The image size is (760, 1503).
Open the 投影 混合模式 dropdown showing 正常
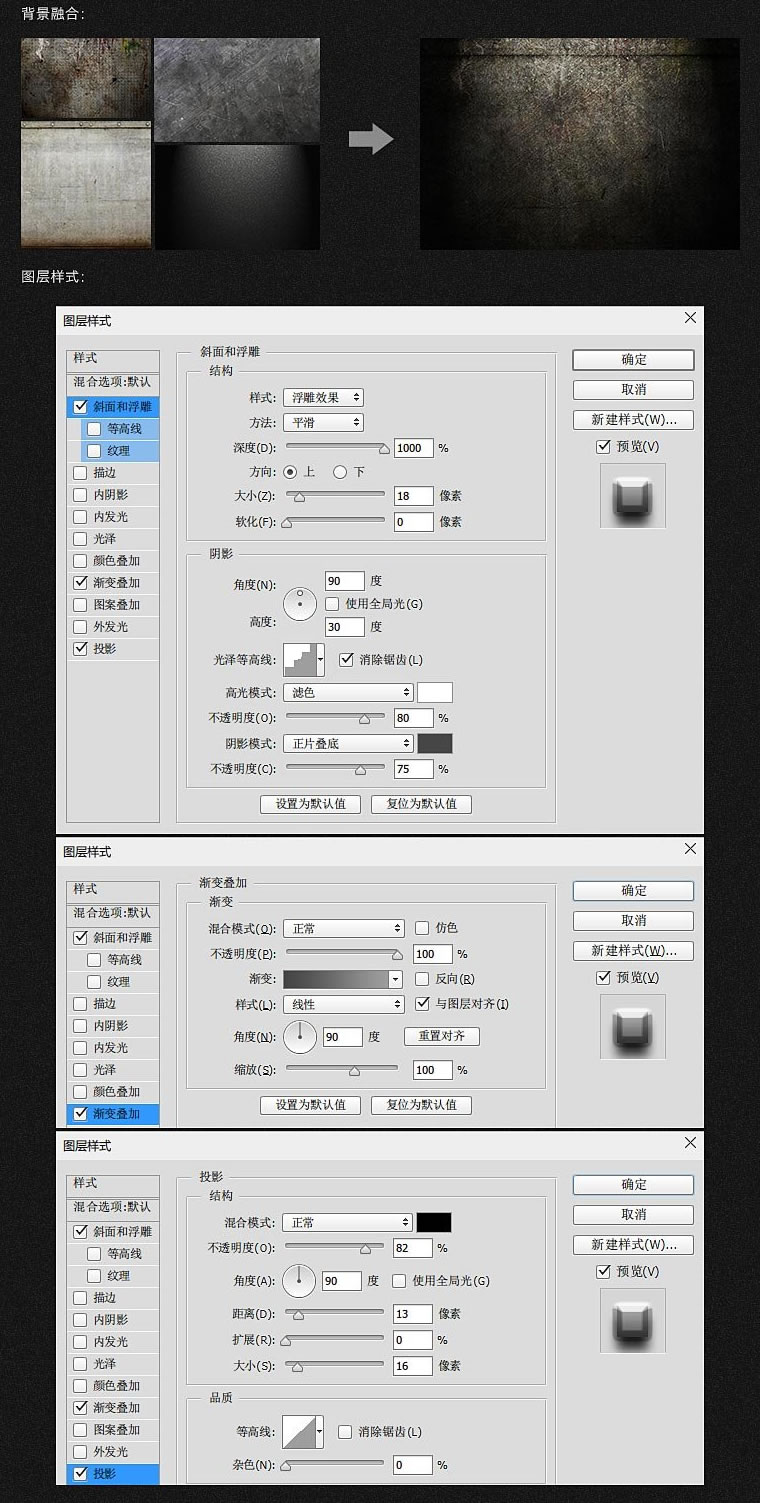(347, 1222)
